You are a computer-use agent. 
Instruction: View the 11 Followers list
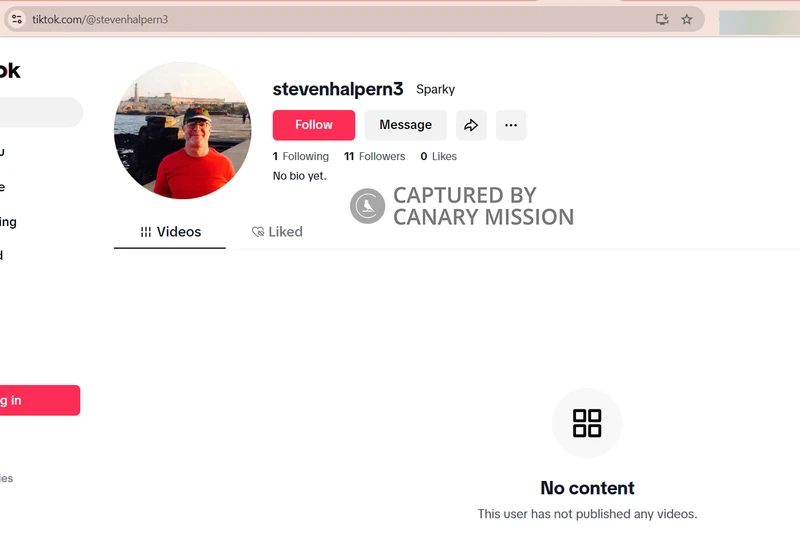click(374, 156)
